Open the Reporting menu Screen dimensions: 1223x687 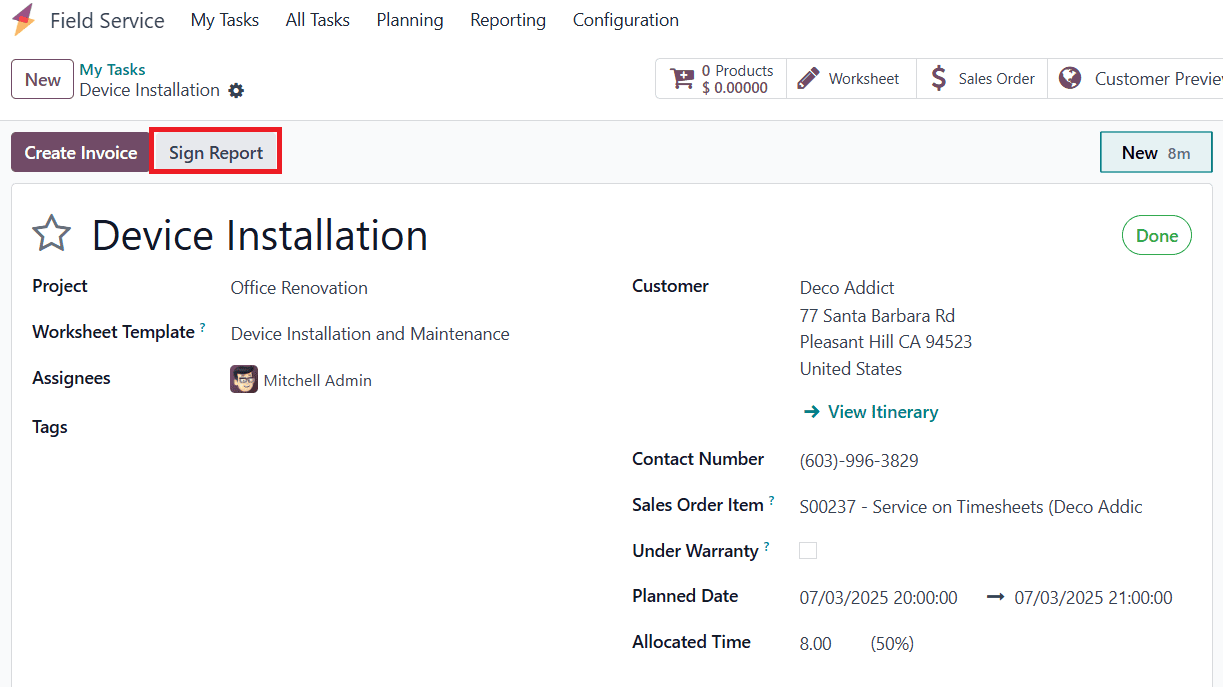[508, 20]
